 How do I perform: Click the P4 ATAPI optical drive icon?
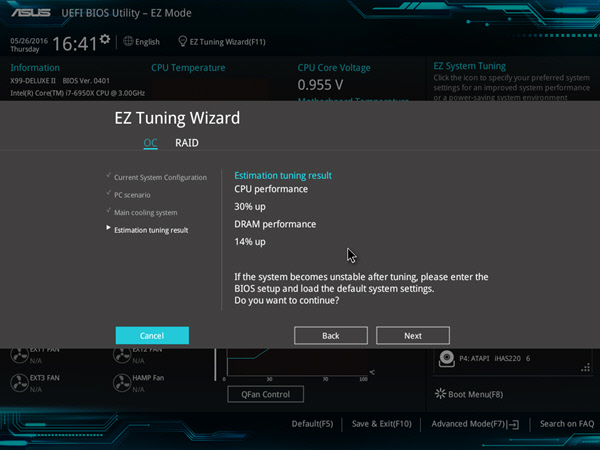point(447,359)
